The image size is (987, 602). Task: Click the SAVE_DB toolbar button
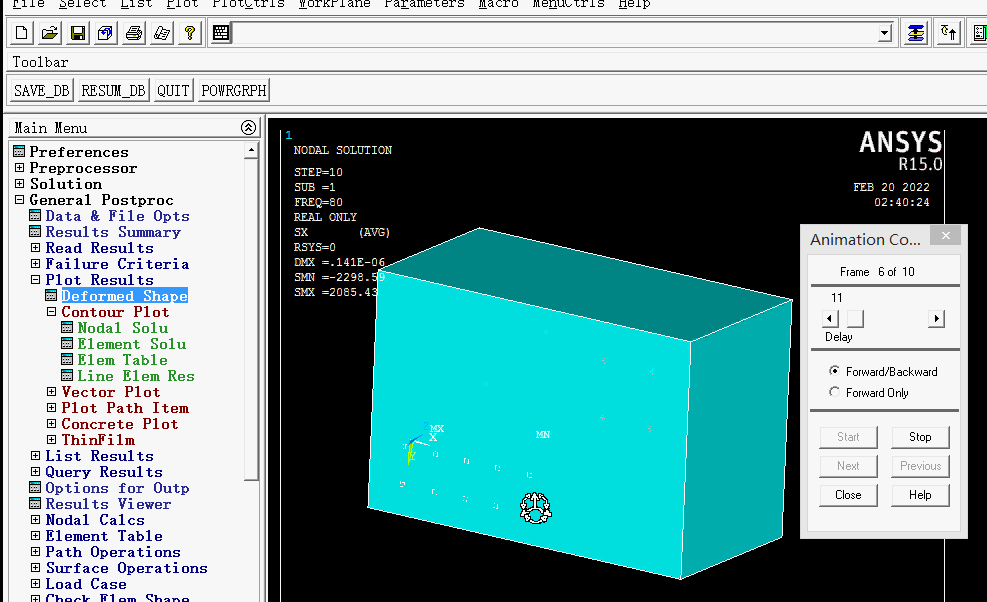click(x=42, y=91)
